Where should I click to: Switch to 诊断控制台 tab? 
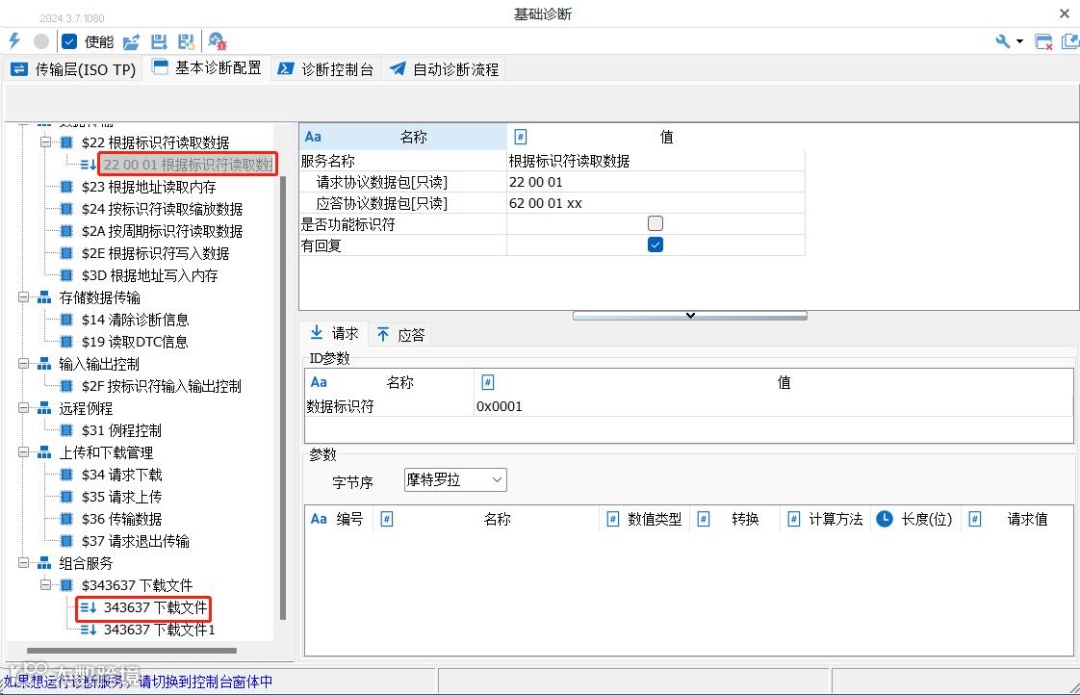[x=326, y=69]
